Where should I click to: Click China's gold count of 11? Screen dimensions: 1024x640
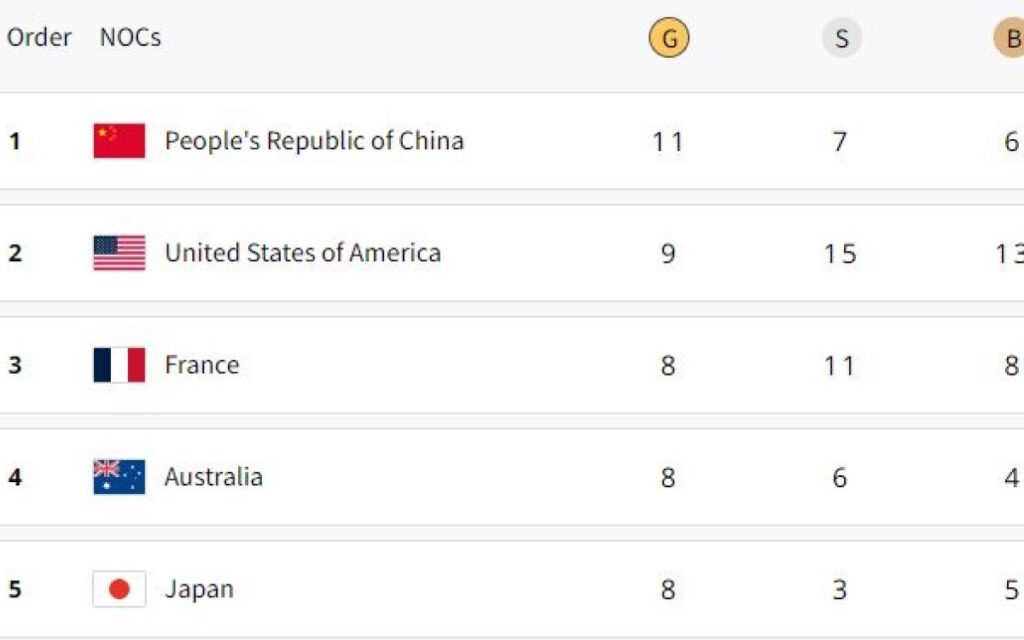[x=668, y=142]
